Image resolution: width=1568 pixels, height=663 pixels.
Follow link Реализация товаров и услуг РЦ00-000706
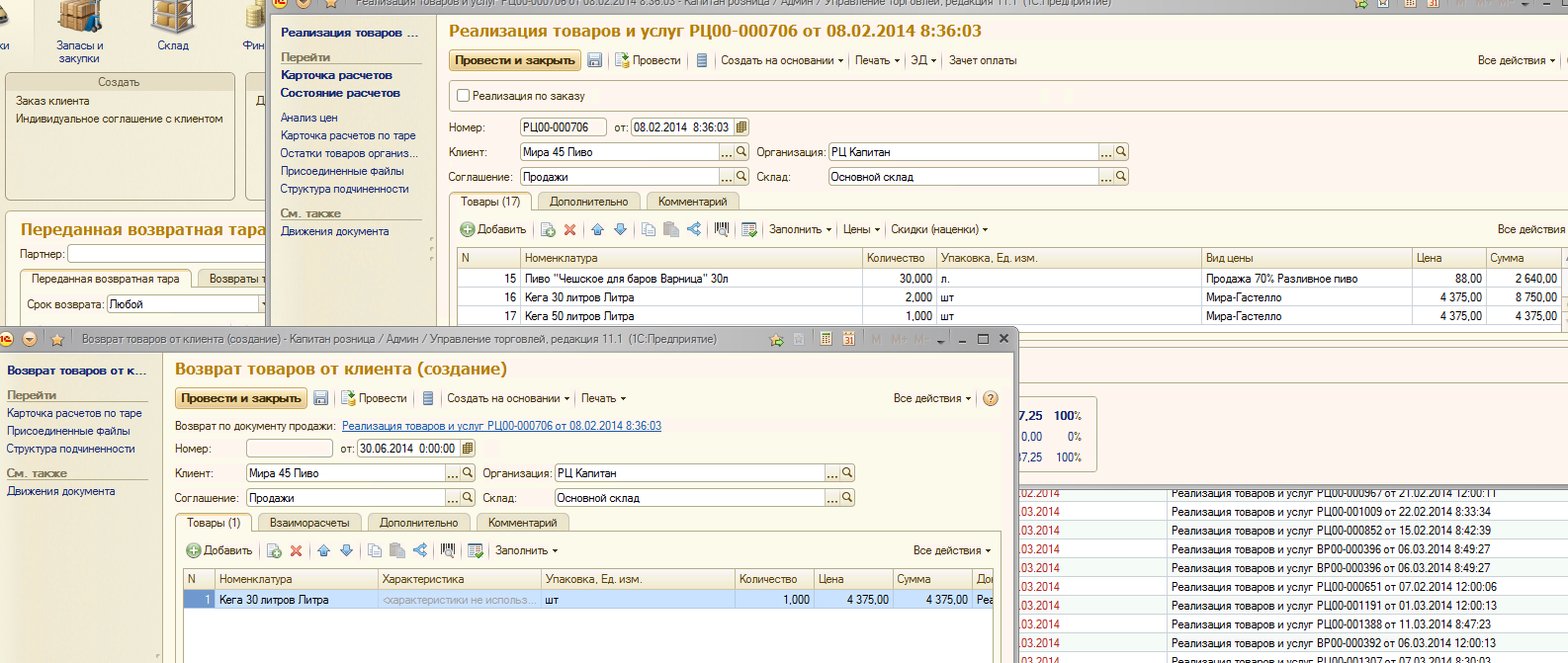[x=501, y=426]
